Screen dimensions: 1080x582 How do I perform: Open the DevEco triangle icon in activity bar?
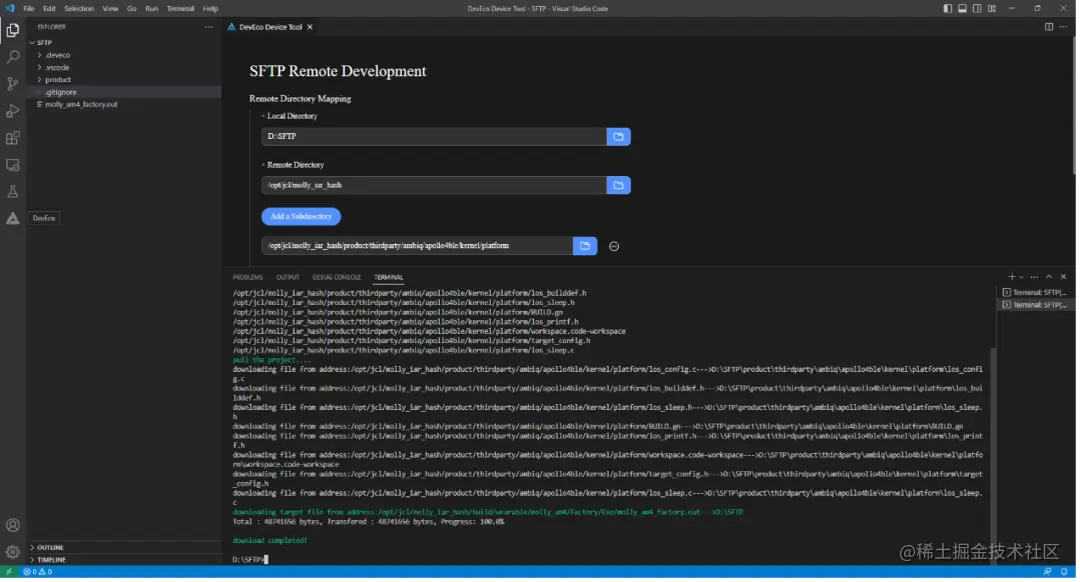coord(12,219)
